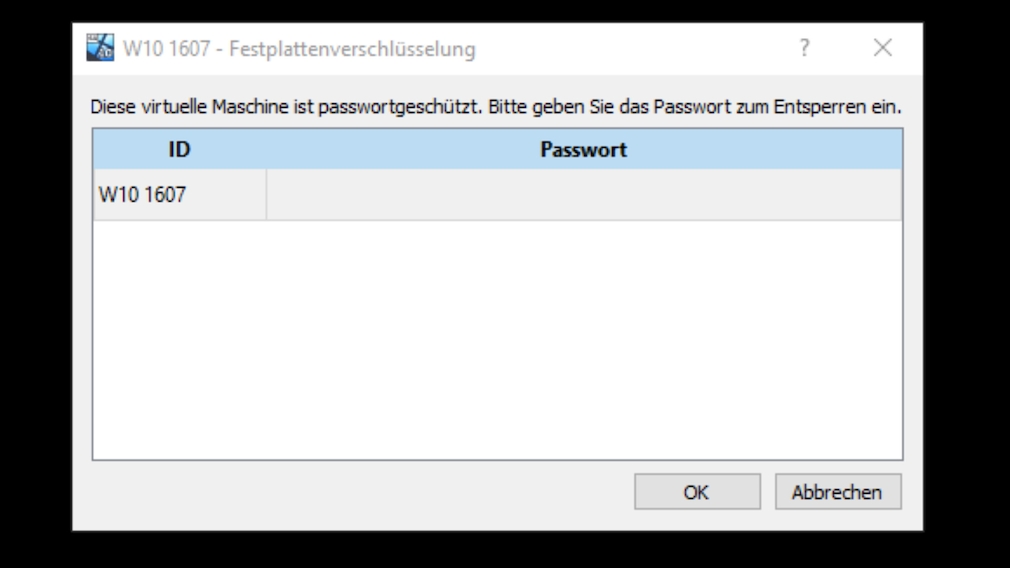Viewport: 1010px width, 568px height.
Task: Close the Festplattenverschlüsselung dialog with X
Action: click(x=883, y=48)
